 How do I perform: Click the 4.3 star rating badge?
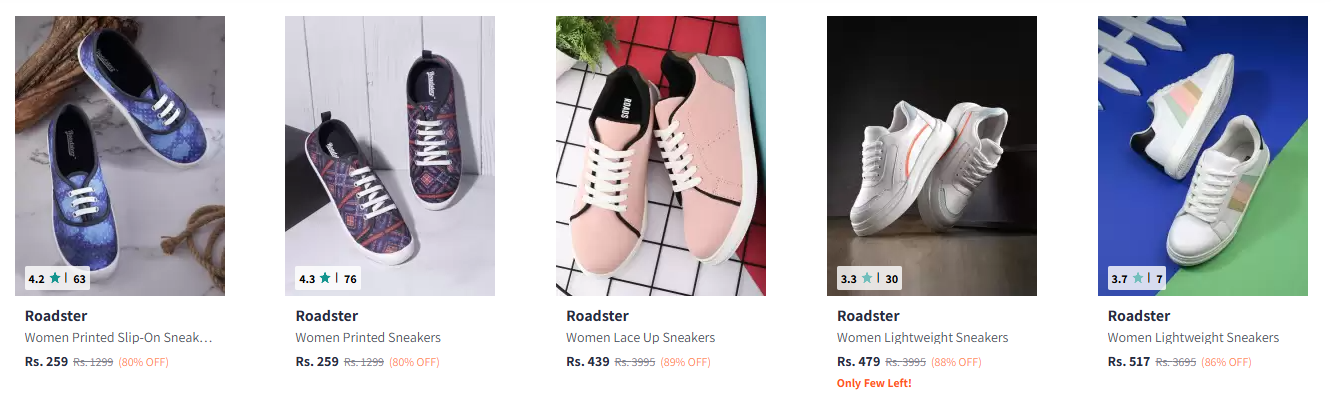pos(328,279)
